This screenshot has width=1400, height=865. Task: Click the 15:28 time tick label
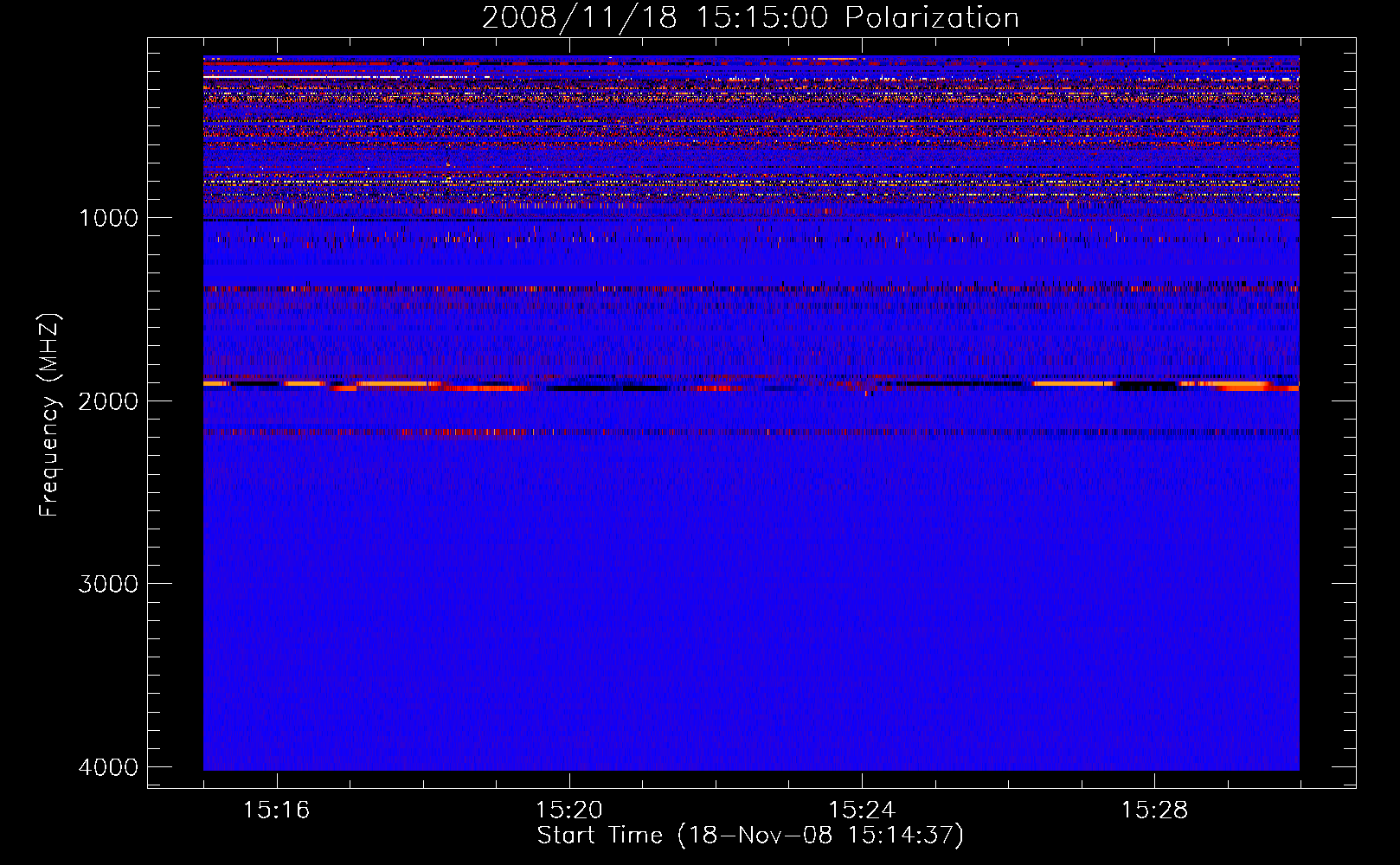coord(1154,810)
